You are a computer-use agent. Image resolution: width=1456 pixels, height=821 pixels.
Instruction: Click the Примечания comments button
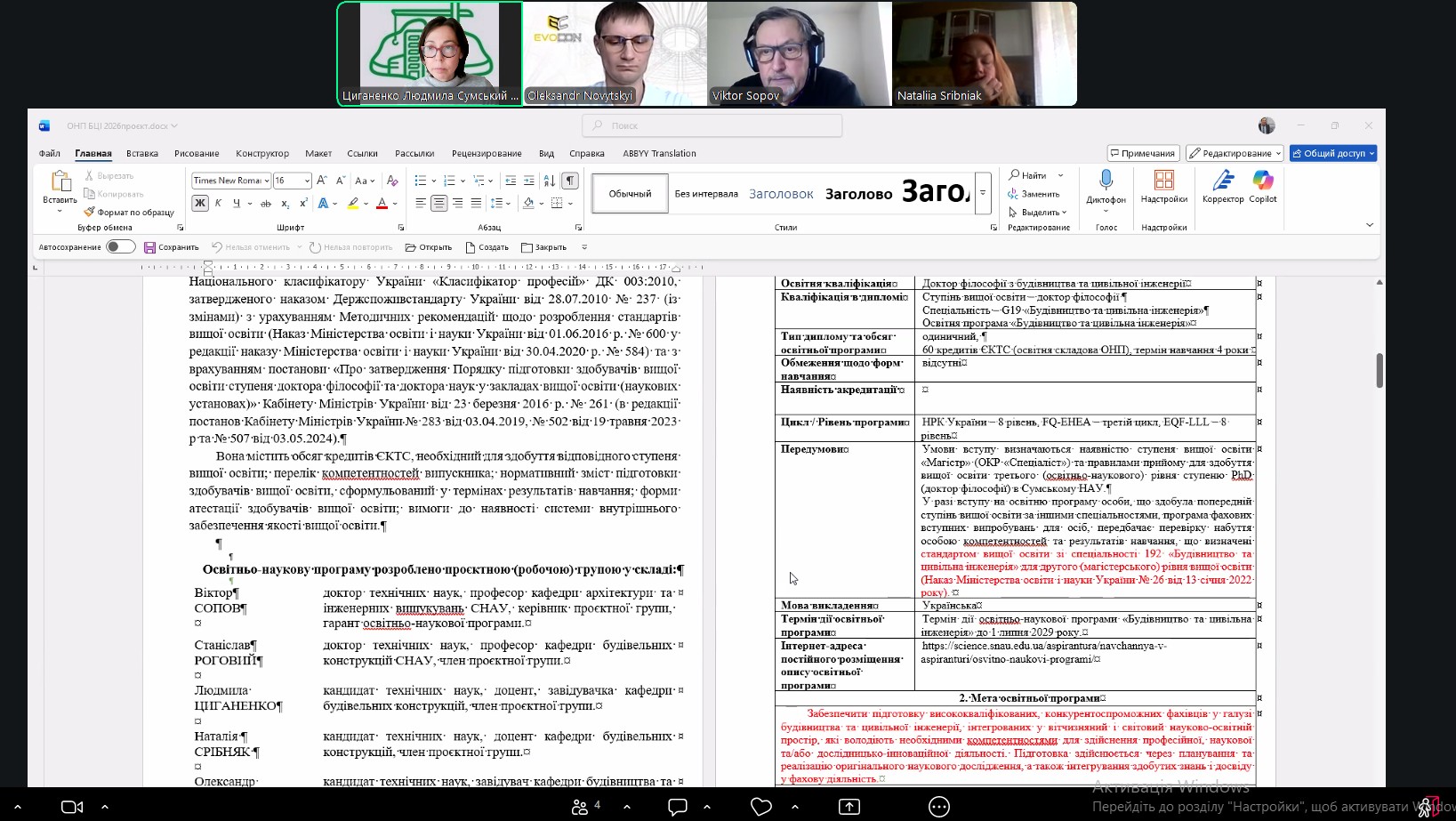click(1143, 153)
